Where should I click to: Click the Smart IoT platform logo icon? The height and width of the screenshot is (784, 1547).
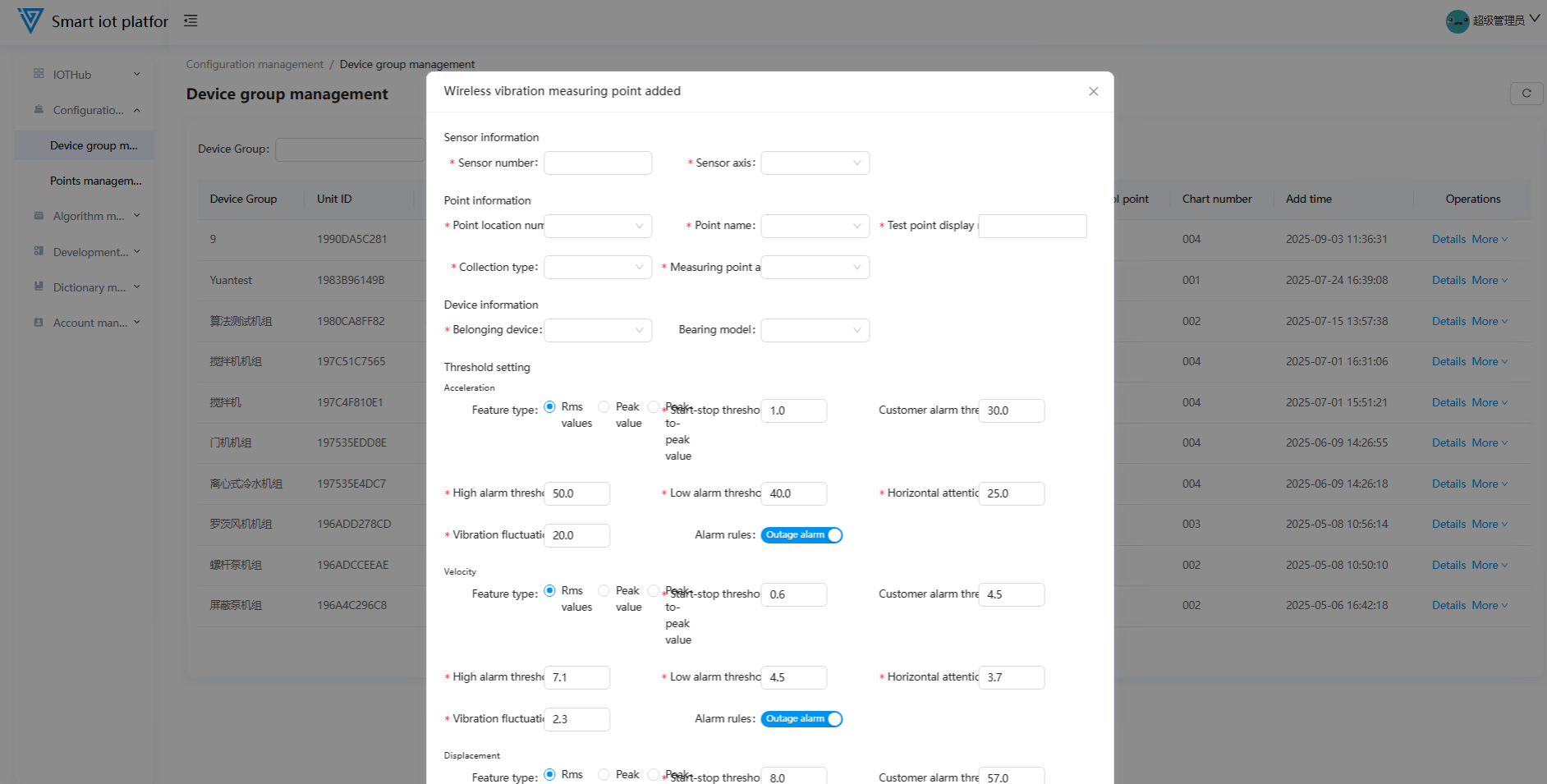click(30, 21)
